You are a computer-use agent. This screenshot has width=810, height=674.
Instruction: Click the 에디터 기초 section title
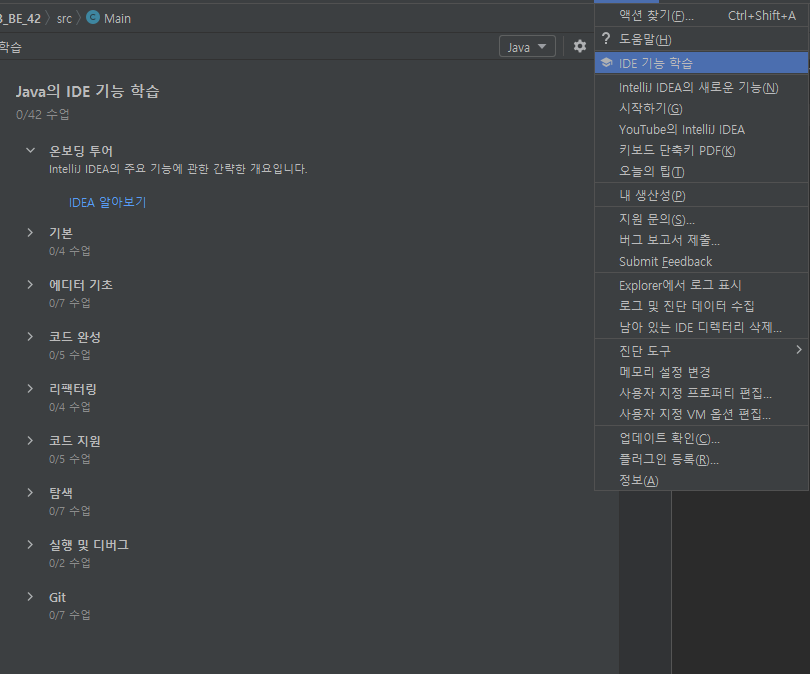[x=81, y=285]
